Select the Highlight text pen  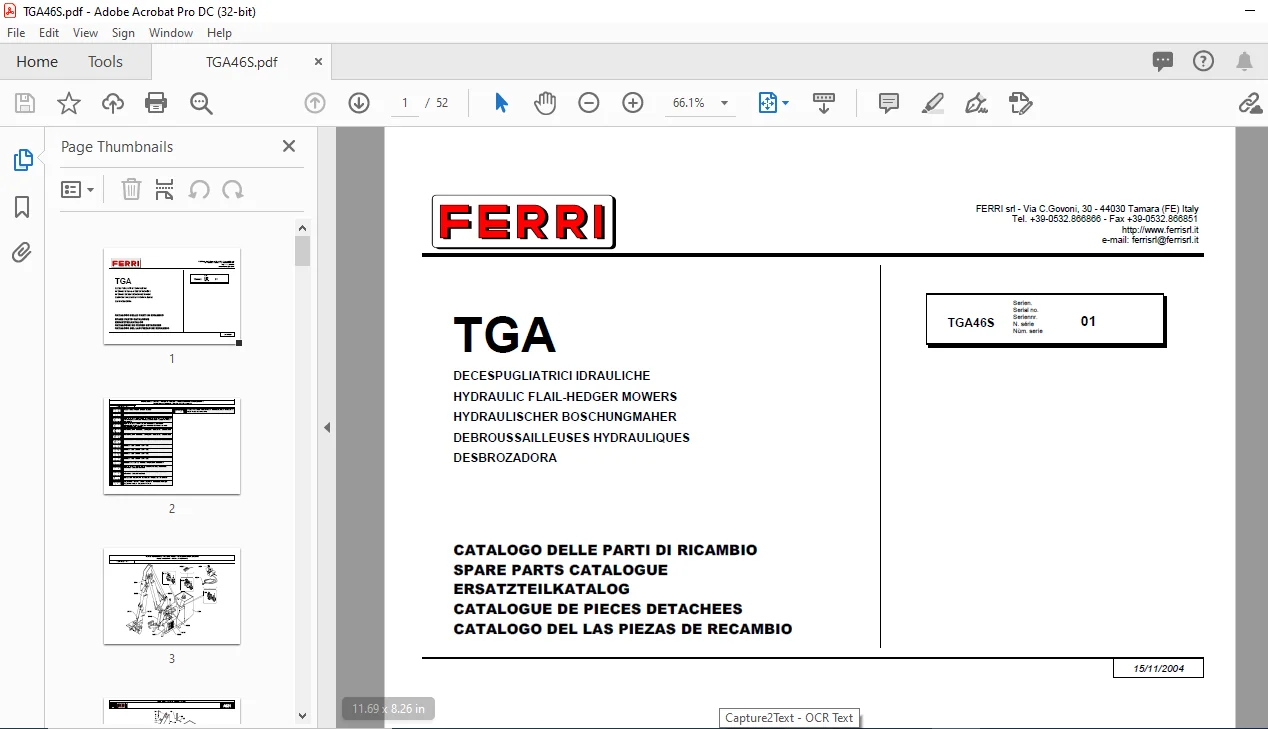[933, 103]
